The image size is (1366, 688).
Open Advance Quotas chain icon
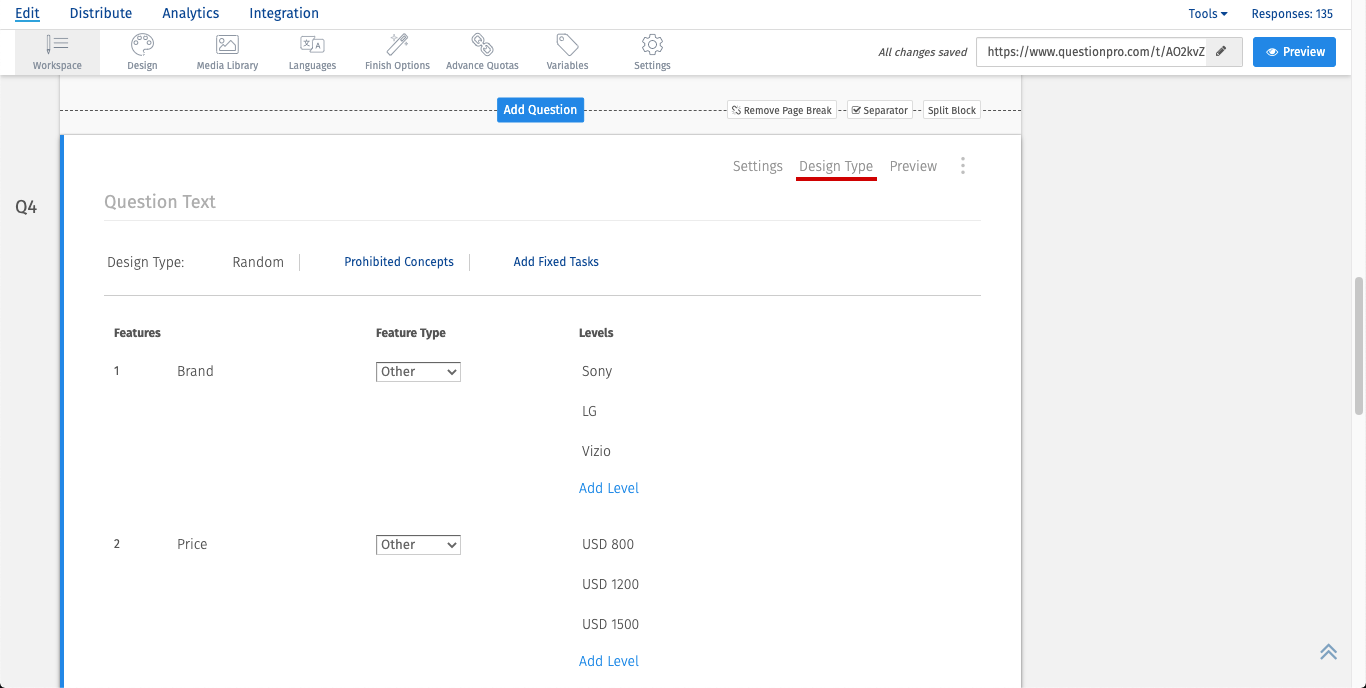pos(482,45)
